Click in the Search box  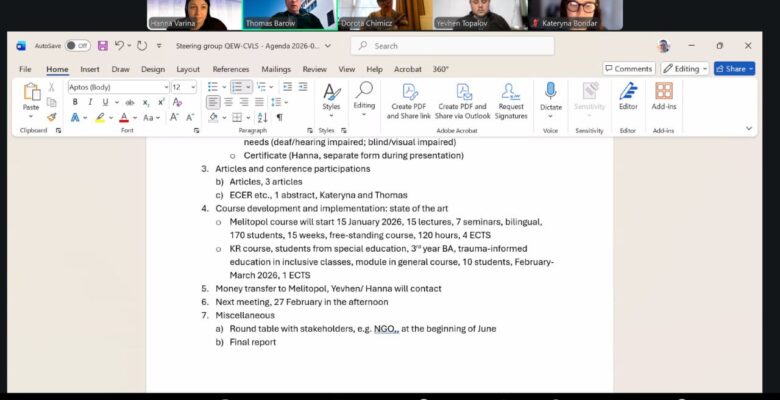click(450, 46)
